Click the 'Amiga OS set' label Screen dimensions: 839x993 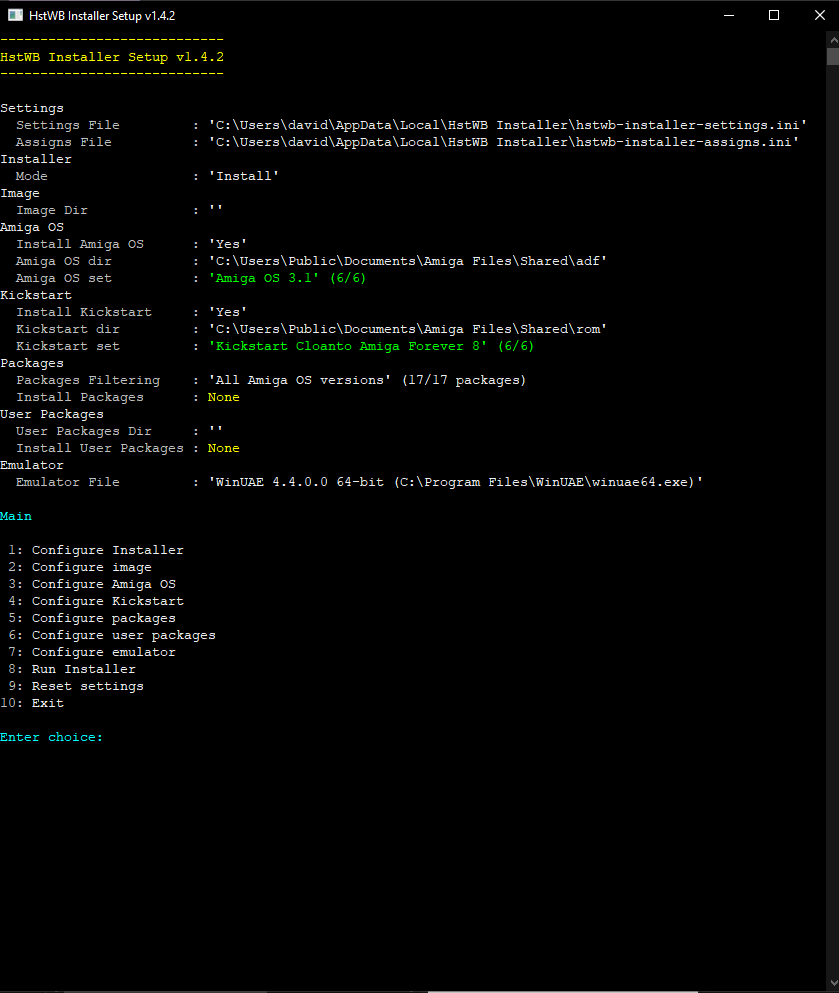pyautogui.click(x=63, y=279)
